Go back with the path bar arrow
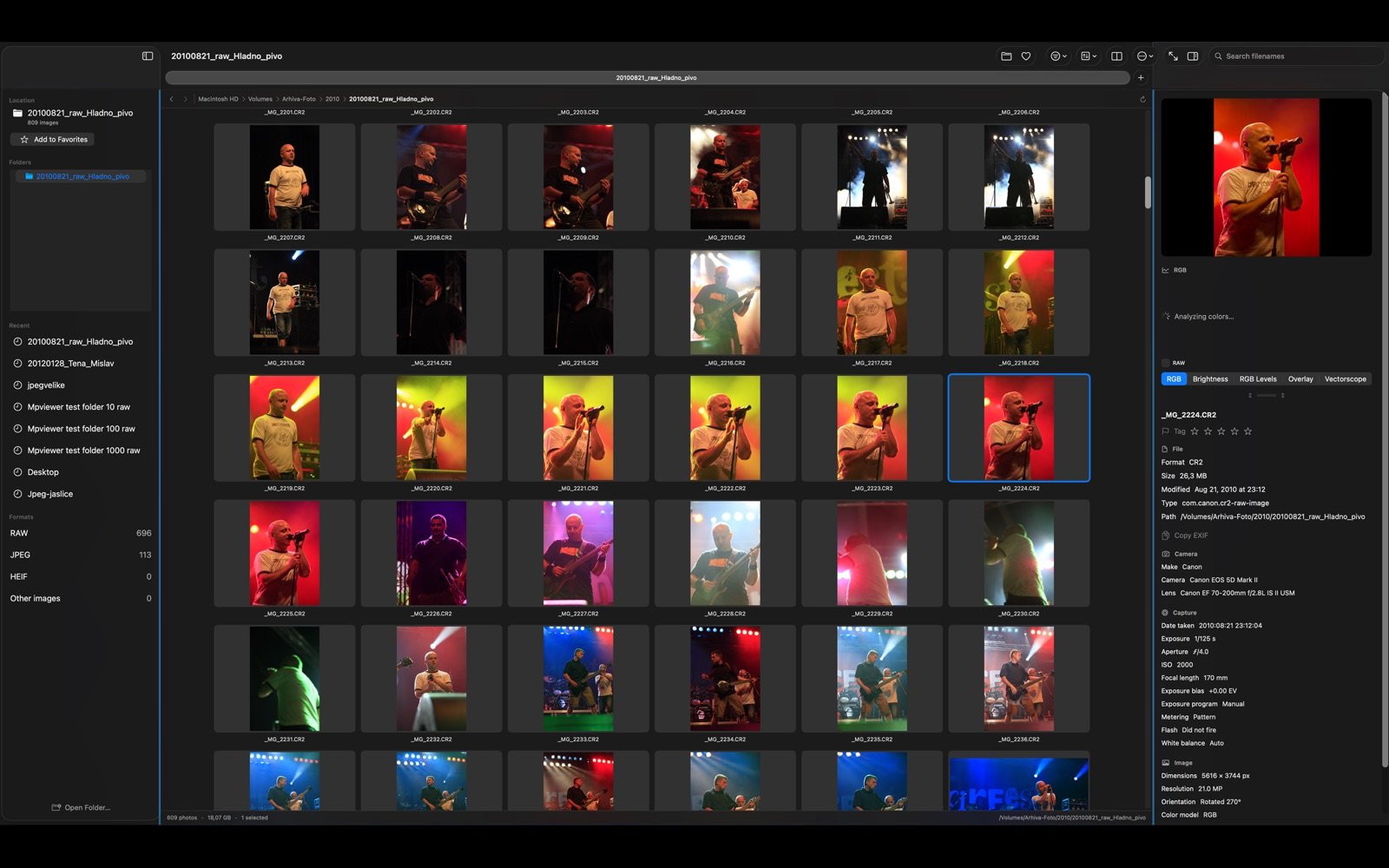Viewport: 1389px width, 868px height. (x=171, y=99)
